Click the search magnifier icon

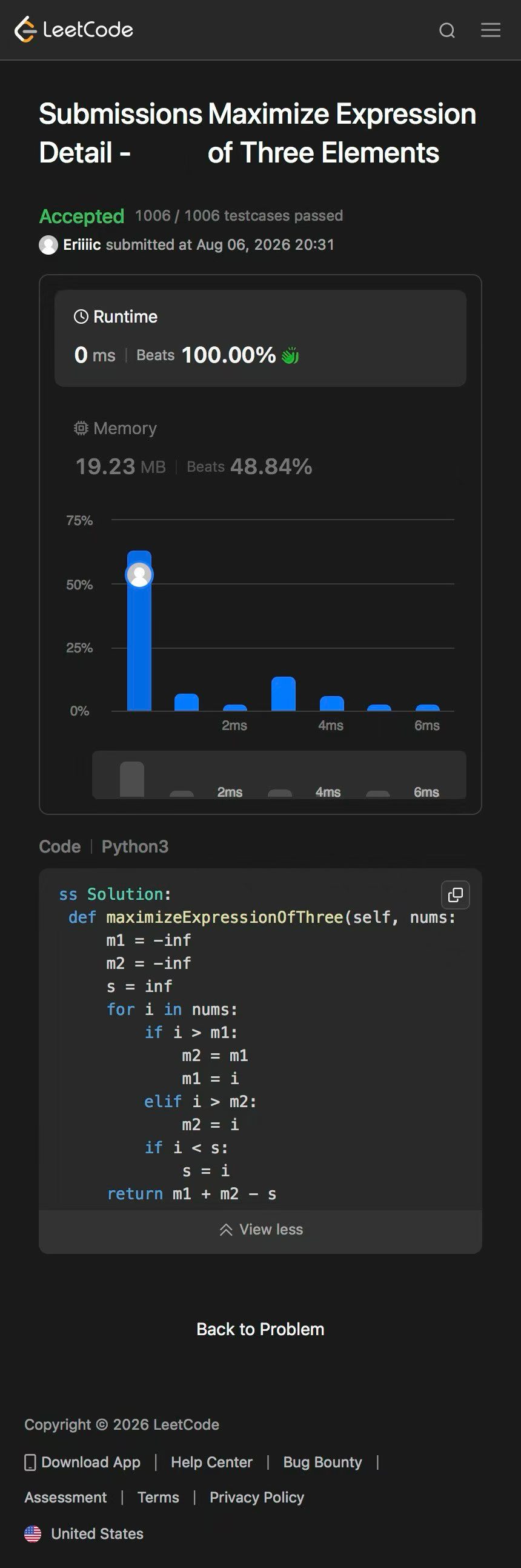point(447,30)
